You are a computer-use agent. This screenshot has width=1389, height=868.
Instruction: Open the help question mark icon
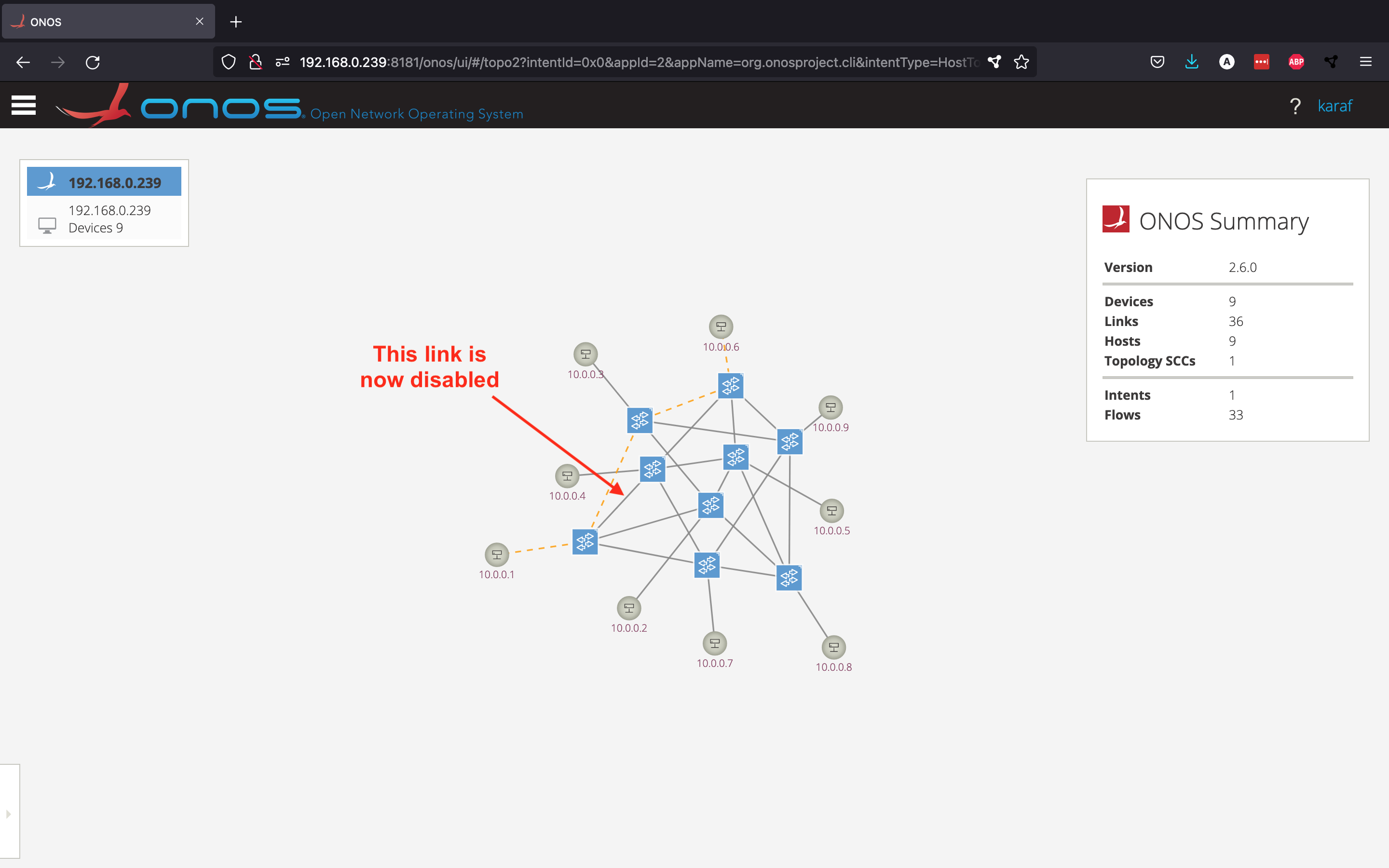click(x=1295, y=106)
